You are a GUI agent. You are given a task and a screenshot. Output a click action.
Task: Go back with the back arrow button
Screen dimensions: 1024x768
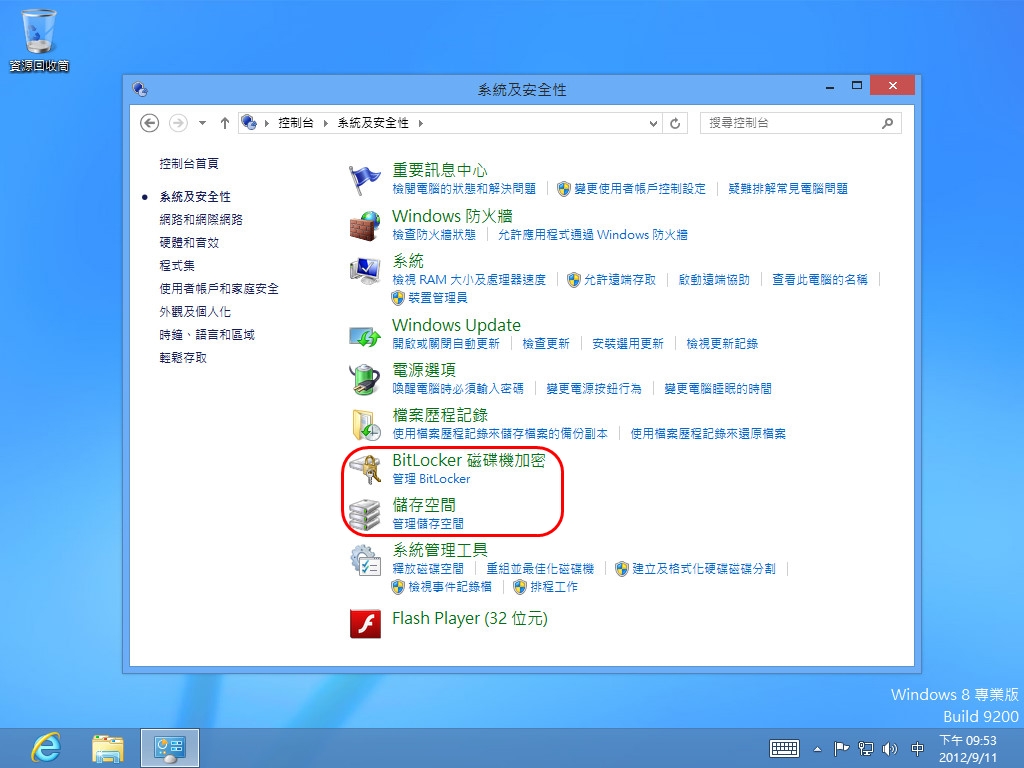point(150,123)
